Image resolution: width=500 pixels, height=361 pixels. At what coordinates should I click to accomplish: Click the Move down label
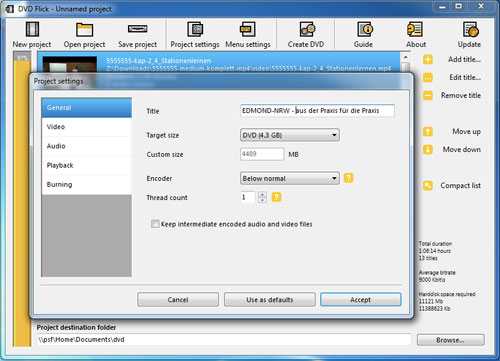tap(462, 149)
